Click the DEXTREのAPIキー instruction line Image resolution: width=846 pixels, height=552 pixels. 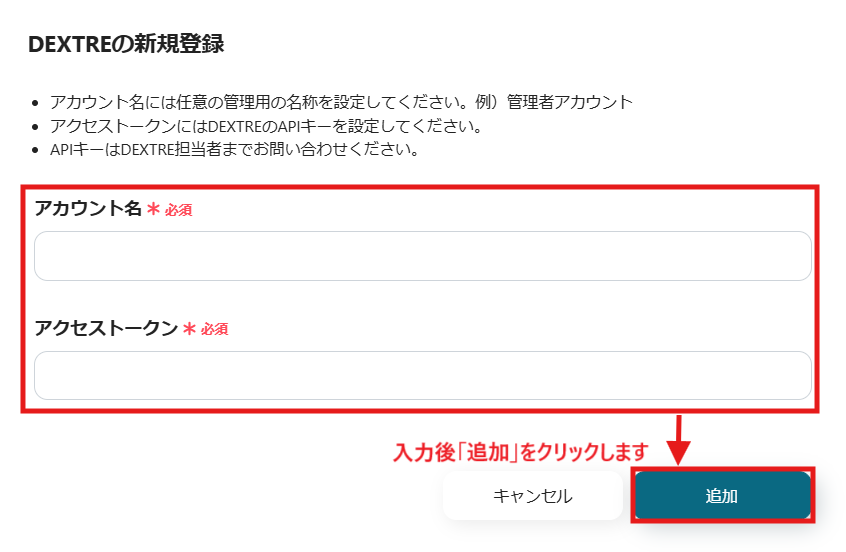tap(267, 127)
